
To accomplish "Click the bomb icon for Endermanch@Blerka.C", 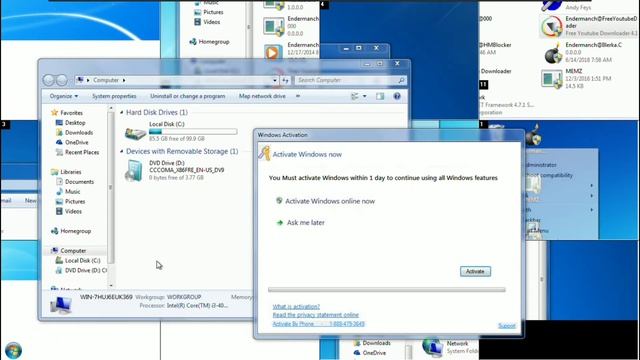I will [553, 53].
